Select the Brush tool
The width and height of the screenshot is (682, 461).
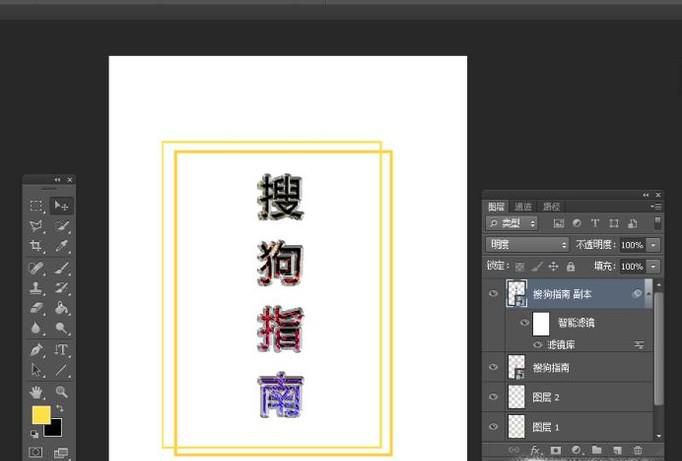[61, 267]
